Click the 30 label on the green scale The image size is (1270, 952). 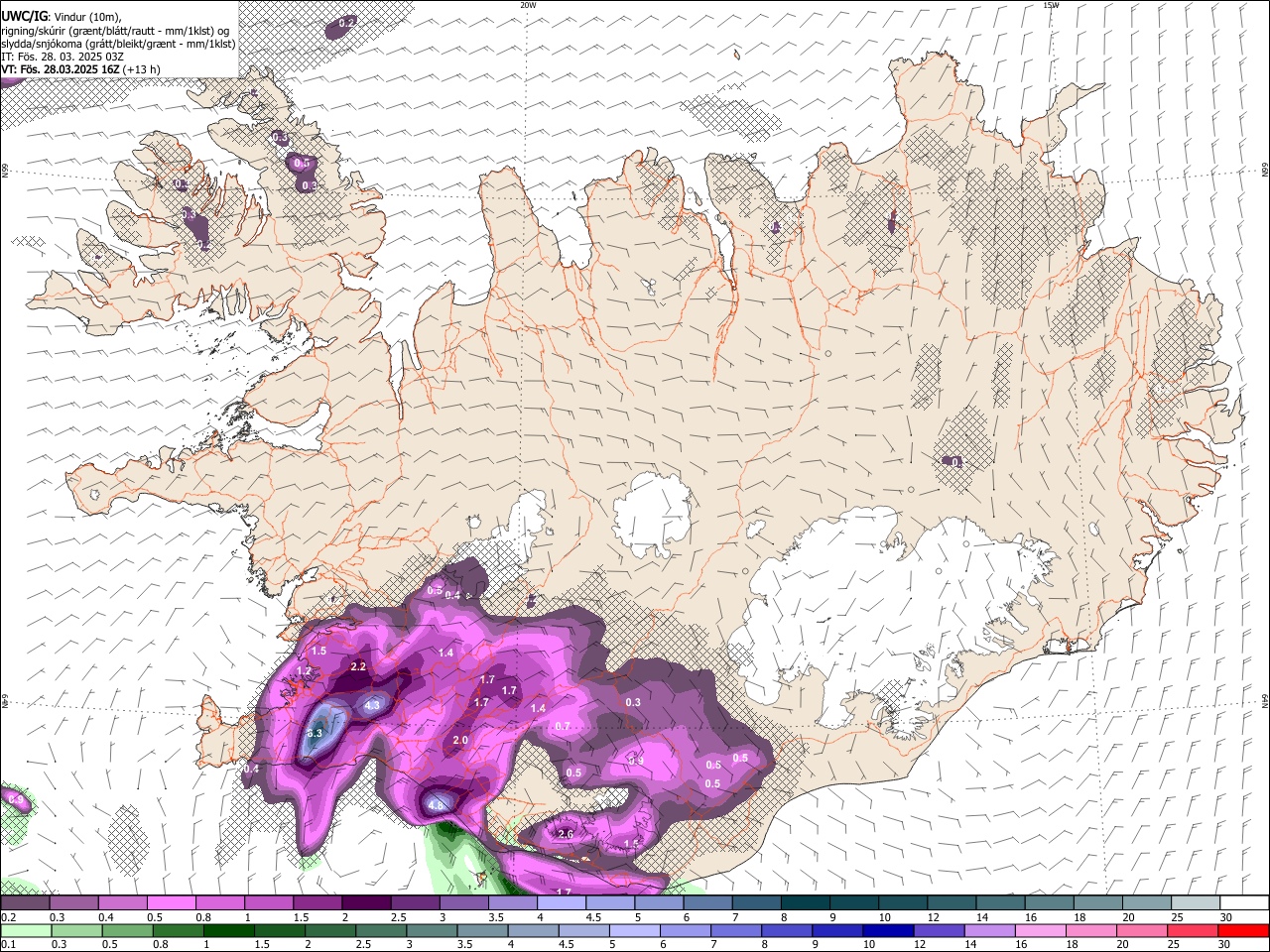[x=1226, y=945]
